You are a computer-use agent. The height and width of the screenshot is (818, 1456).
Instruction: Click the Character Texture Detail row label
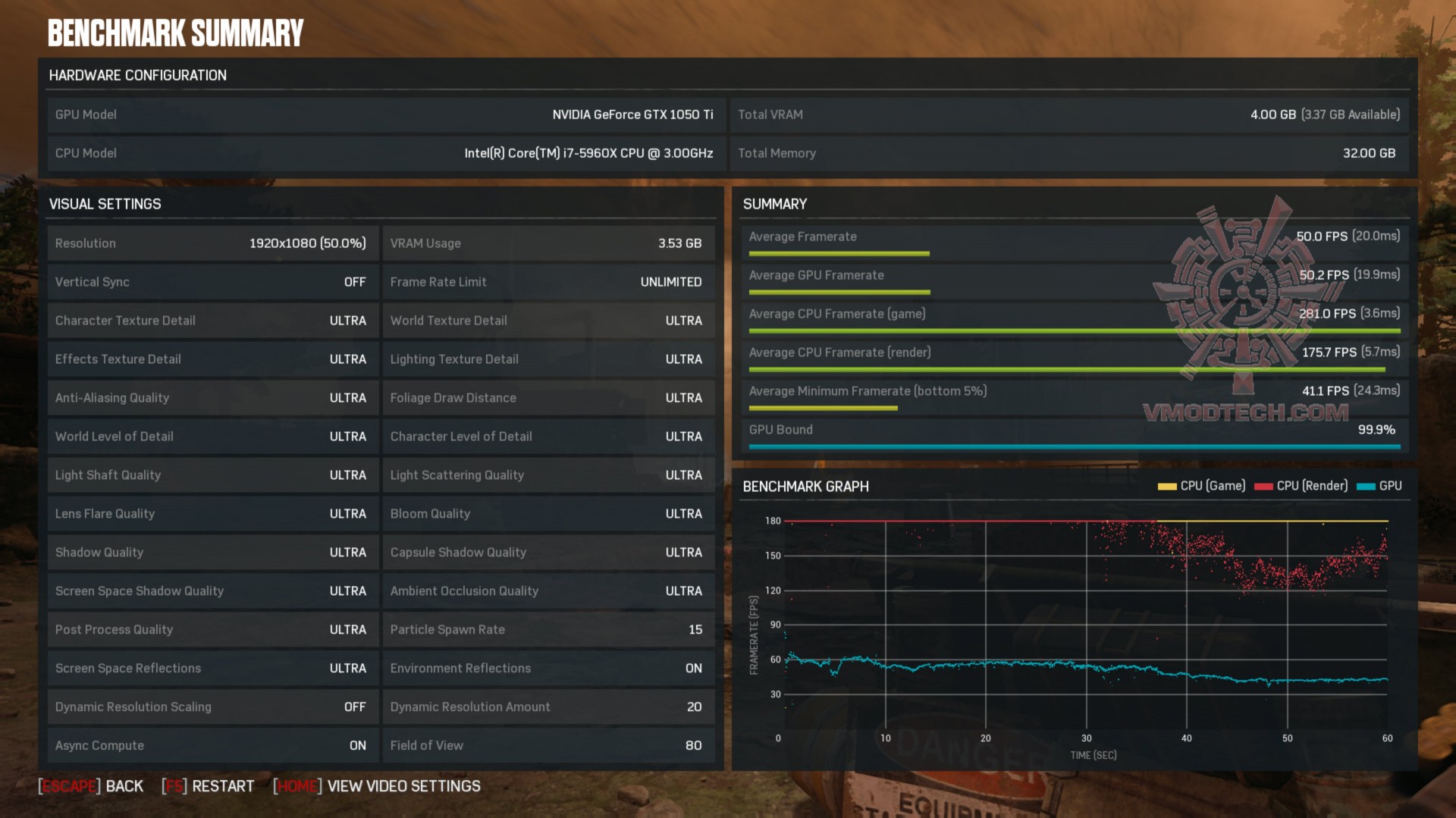click(x=125, y=321)
